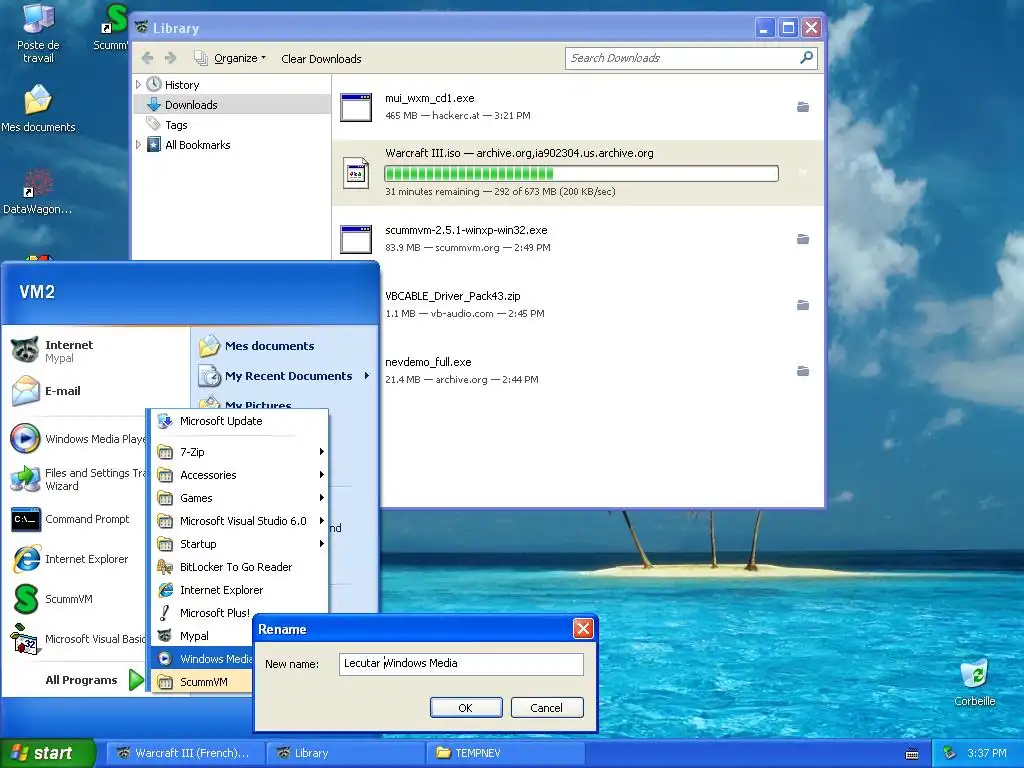The image size is (1024, 768).
Task: Open Microsoft Visual Basic from start menu
Action: coord(77,639)
